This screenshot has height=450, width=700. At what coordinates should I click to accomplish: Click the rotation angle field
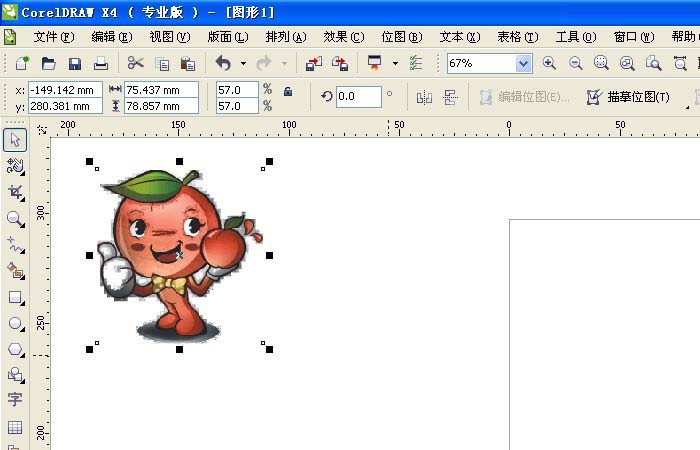358,96
